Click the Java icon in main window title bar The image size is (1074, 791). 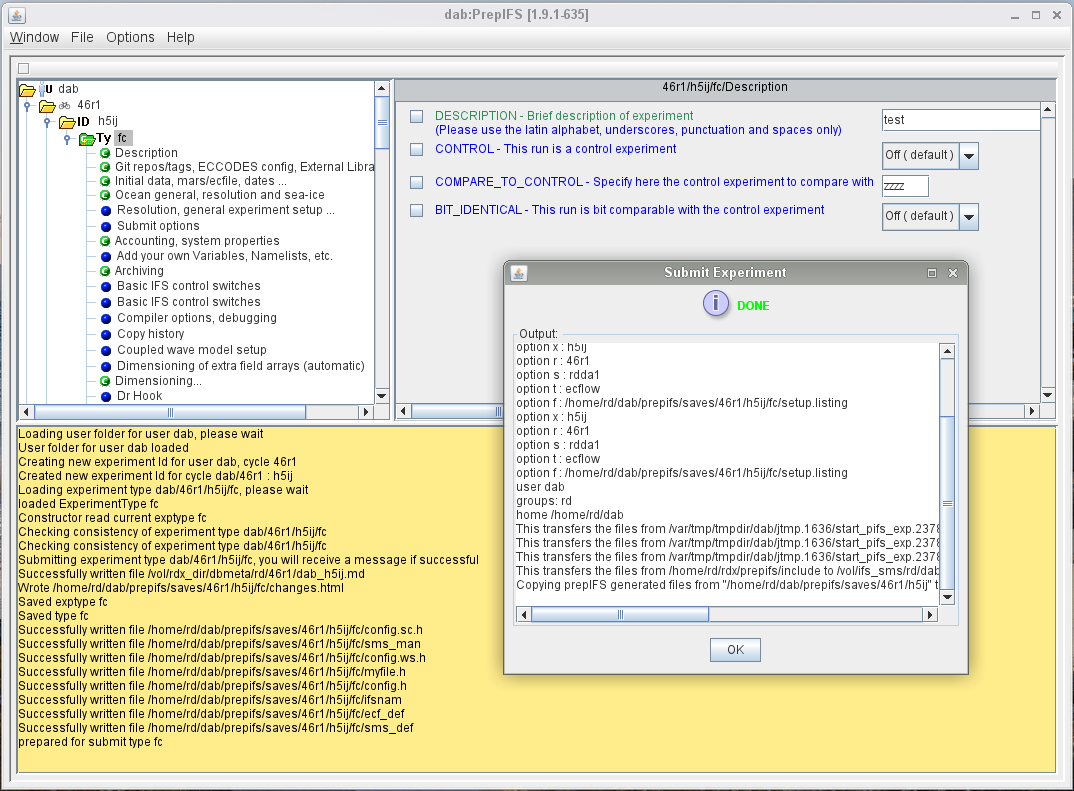coord(18,15)
